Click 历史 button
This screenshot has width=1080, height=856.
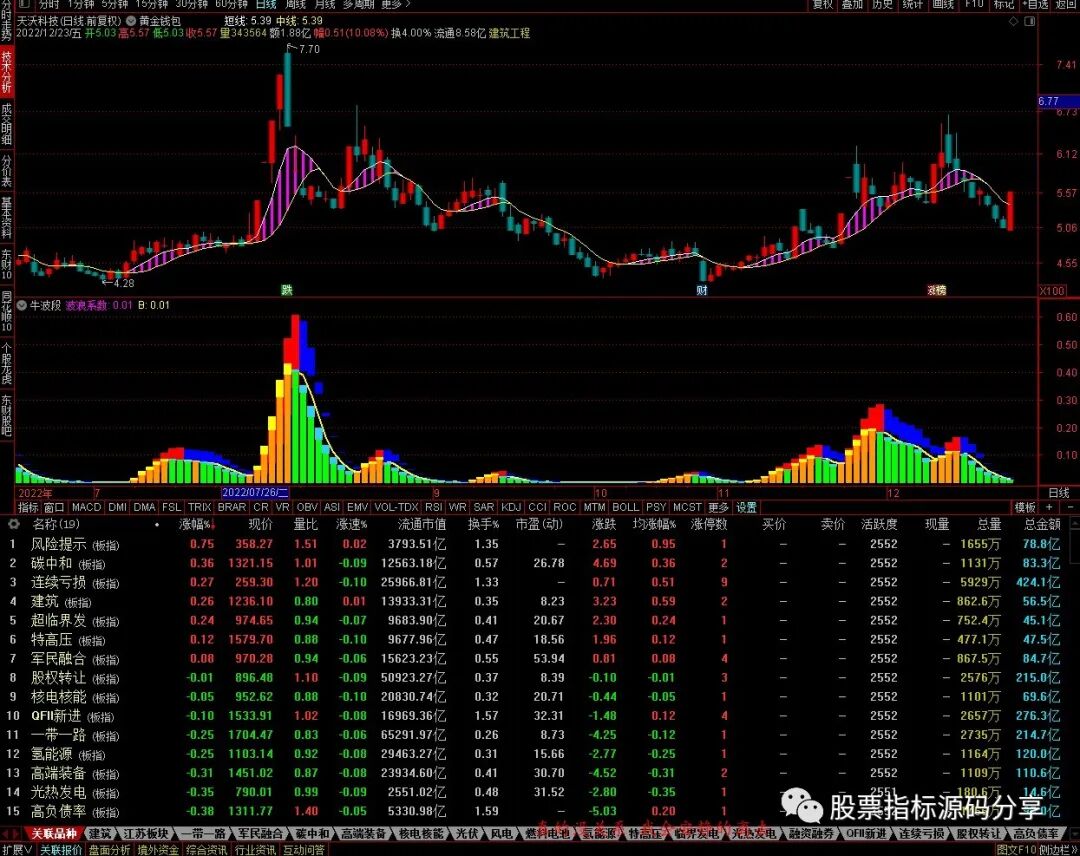tap(882, 4)
